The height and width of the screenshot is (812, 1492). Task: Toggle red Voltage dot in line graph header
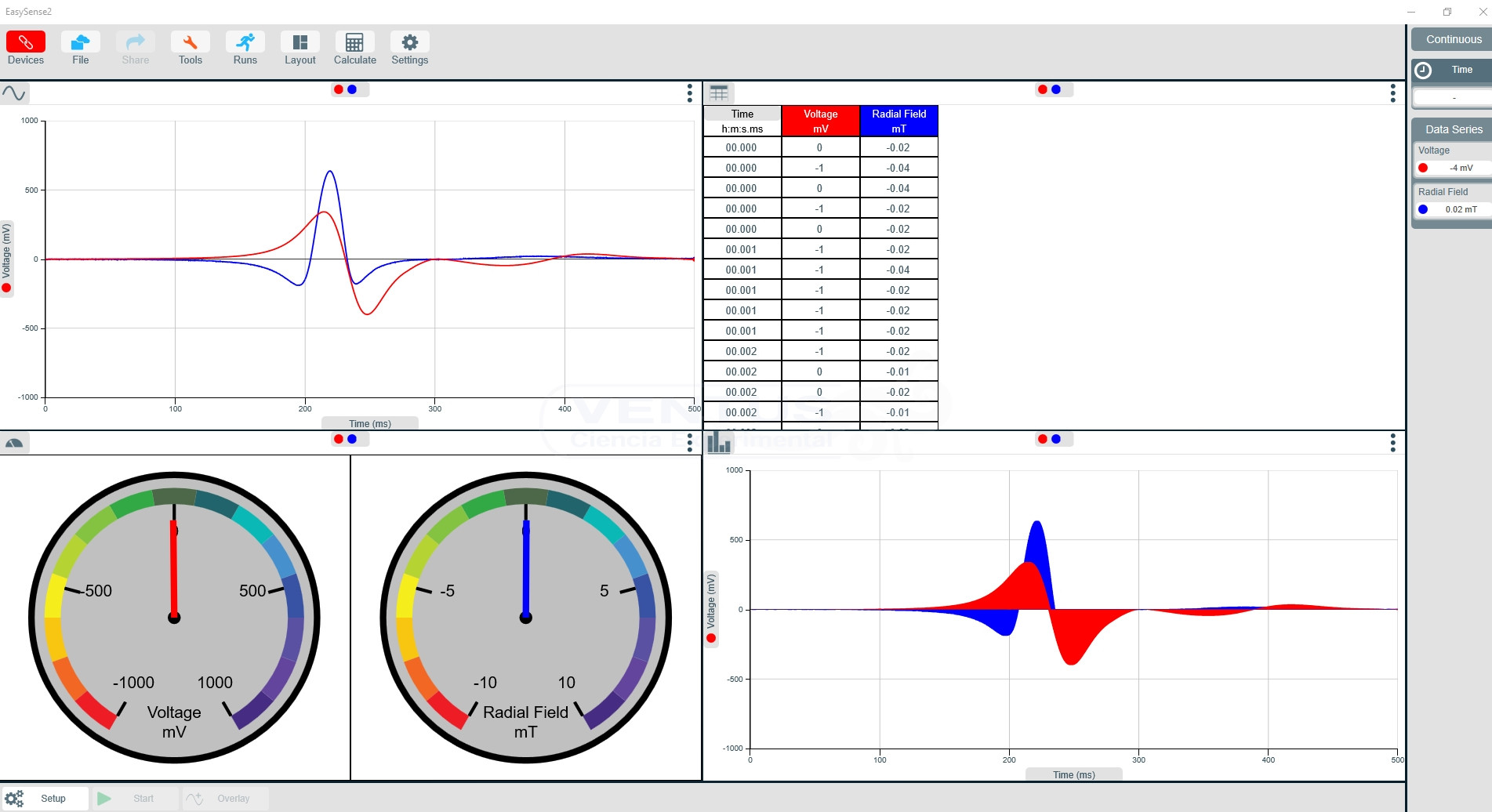click(x=339, y=89)
